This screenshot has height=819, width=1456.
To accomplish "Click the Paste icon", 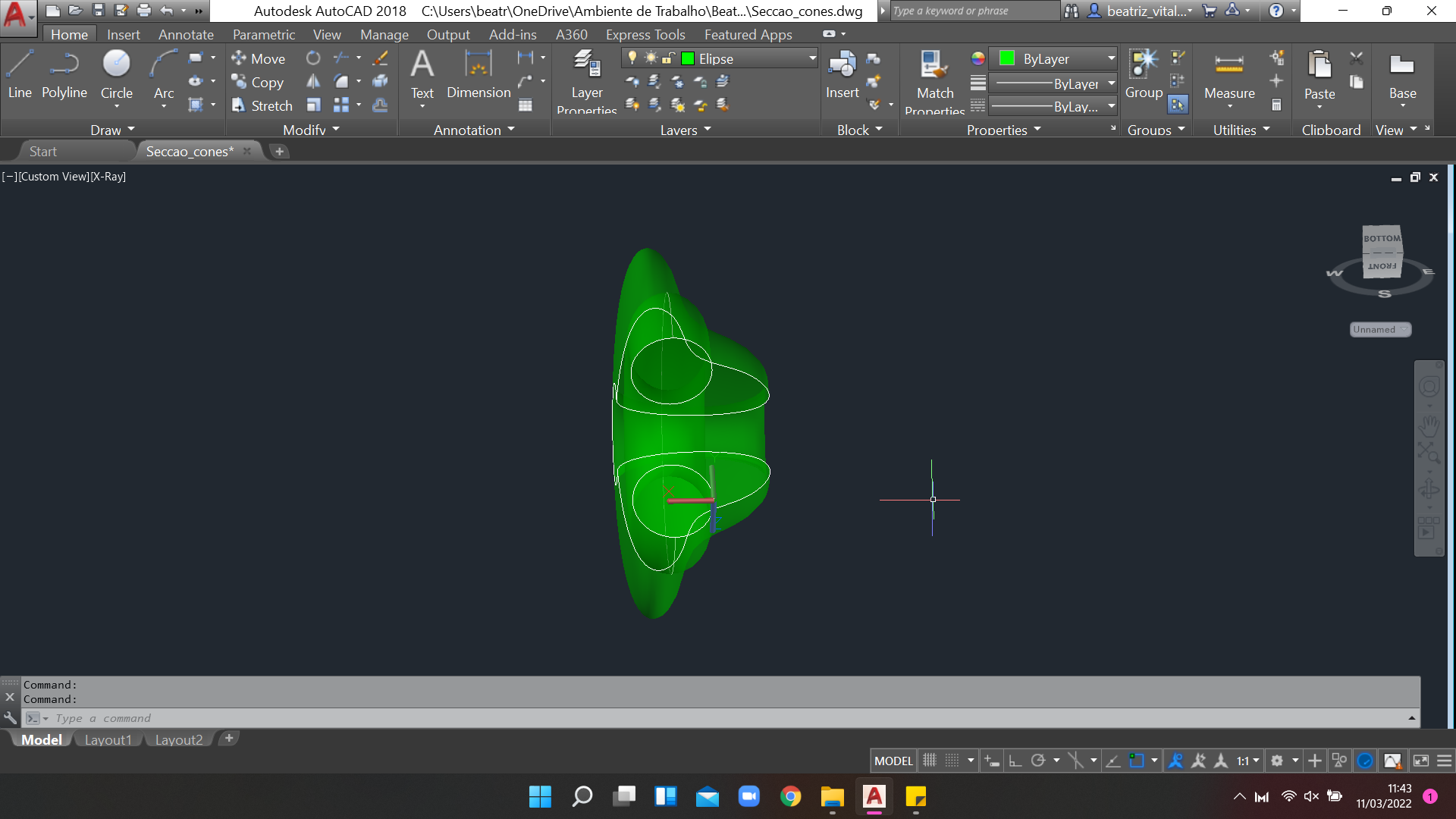I will pyautogui.click(x=1319, y=75).
